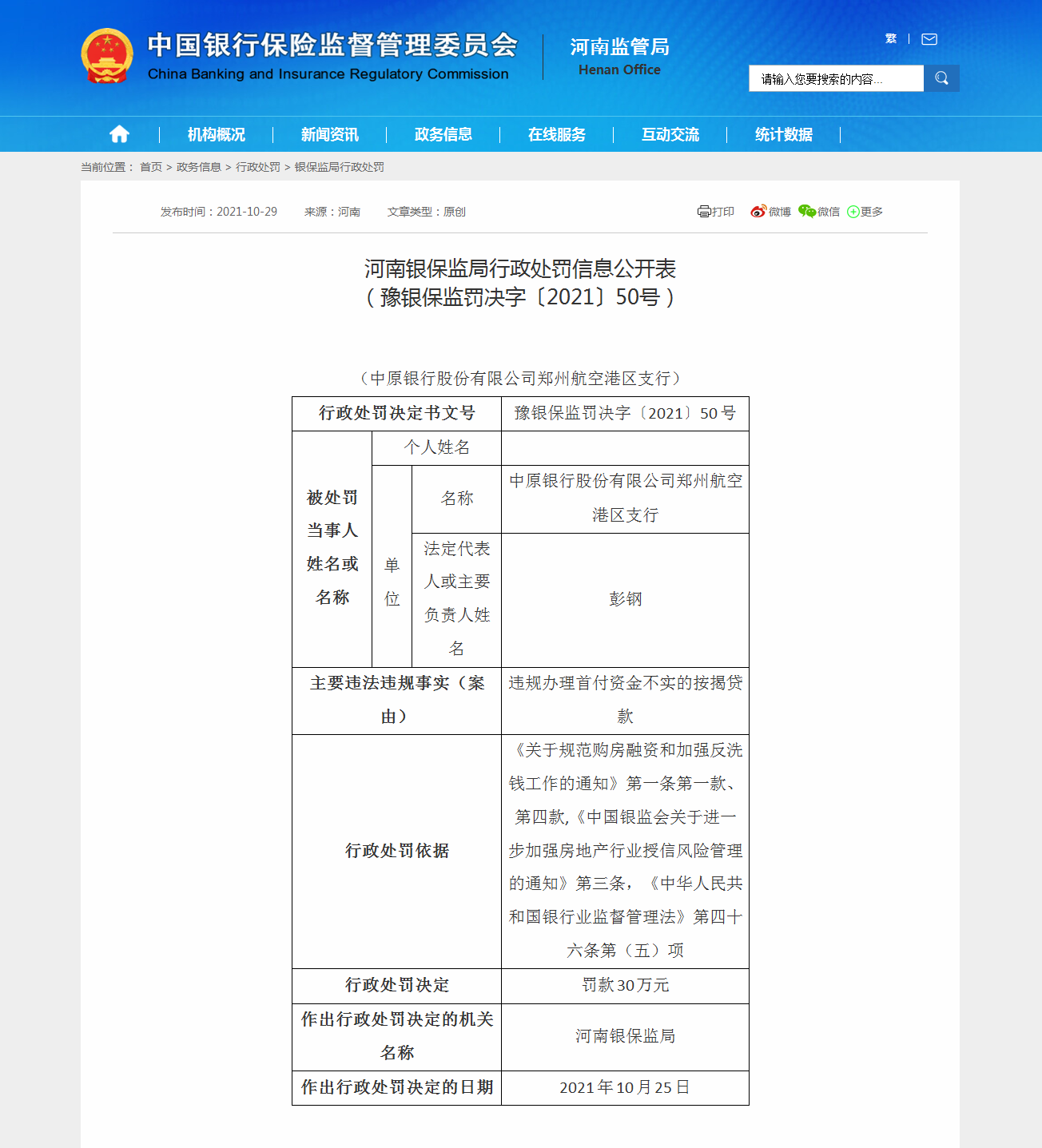The width and height of the screenshot is (1042, 1148).
Task: Switch to traditional Chinese with 繁
Action: click(x=891, y=38)
